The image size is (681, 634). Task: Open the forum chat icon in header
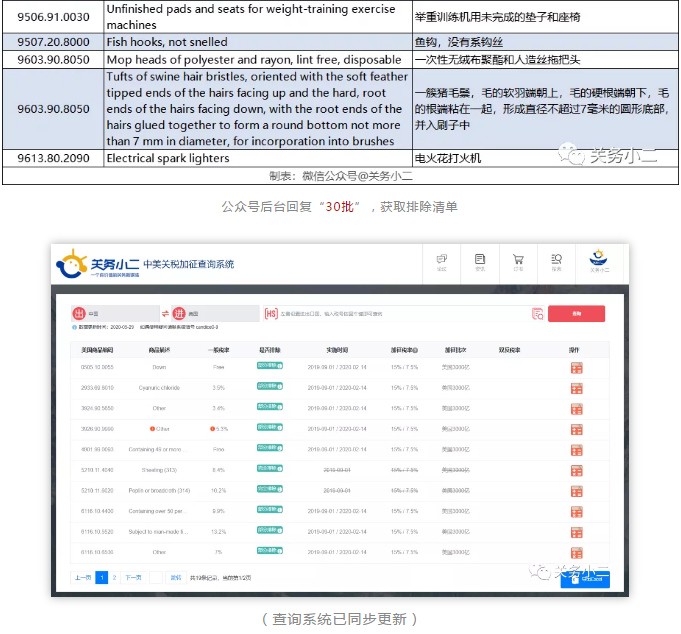pyautogui.click(x=442, y=259)
